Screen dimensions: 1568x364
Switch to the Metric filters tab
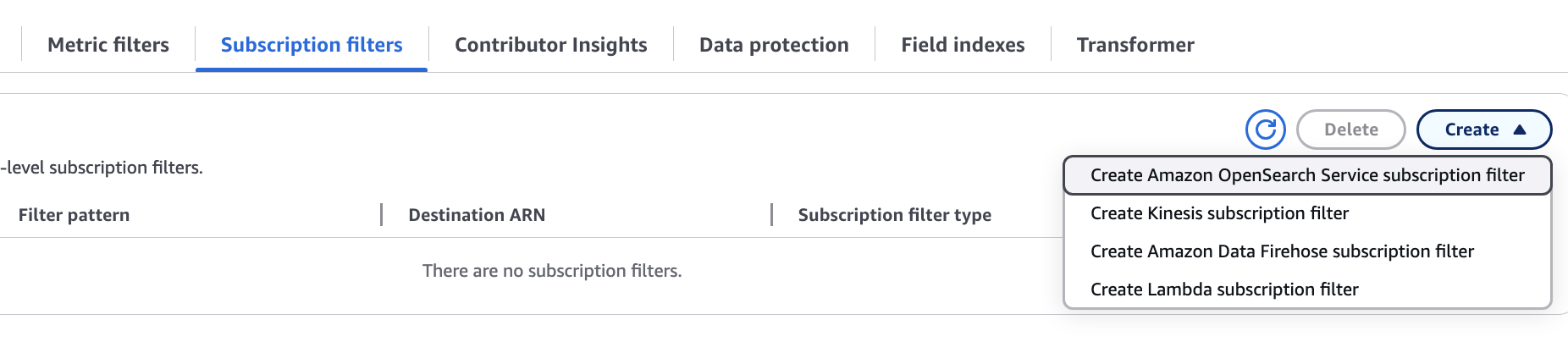[108, 45]
